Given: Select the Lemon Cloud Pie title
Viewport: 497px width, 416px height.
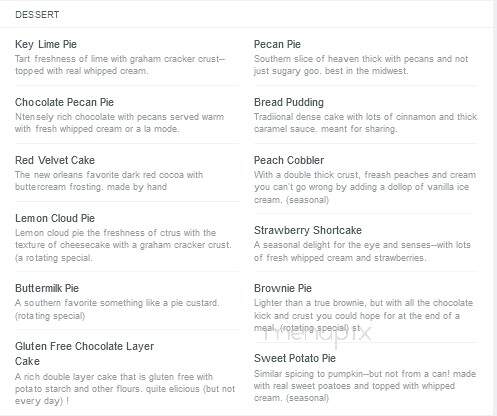Looking at the screenshot, I should [55, 218].
